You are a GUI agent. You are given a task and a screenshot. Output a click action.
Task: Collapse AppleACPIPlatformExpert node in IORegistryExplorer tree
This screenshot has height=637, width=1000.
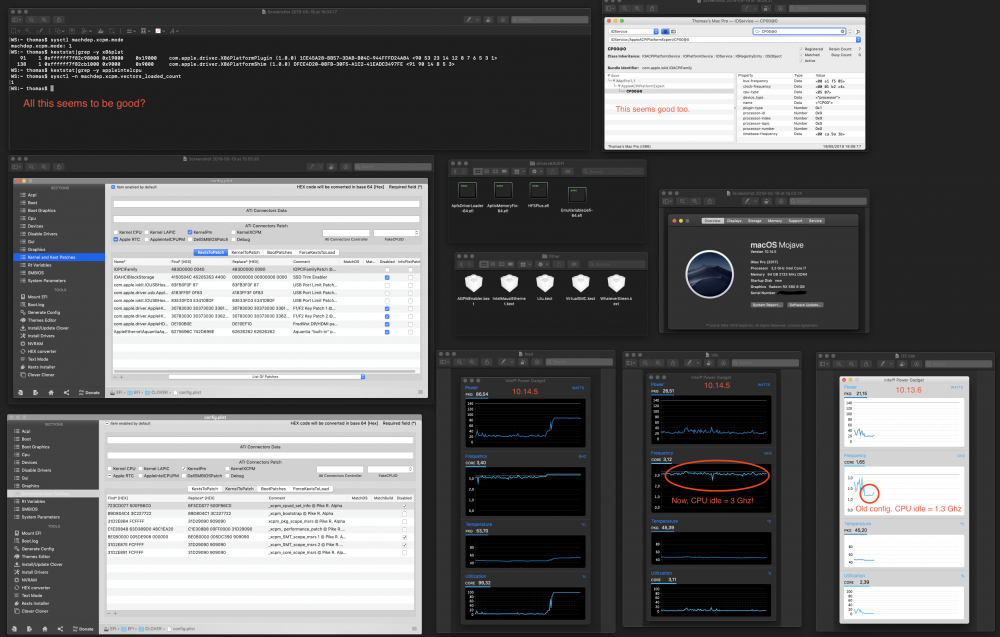[x=619, y=86]
